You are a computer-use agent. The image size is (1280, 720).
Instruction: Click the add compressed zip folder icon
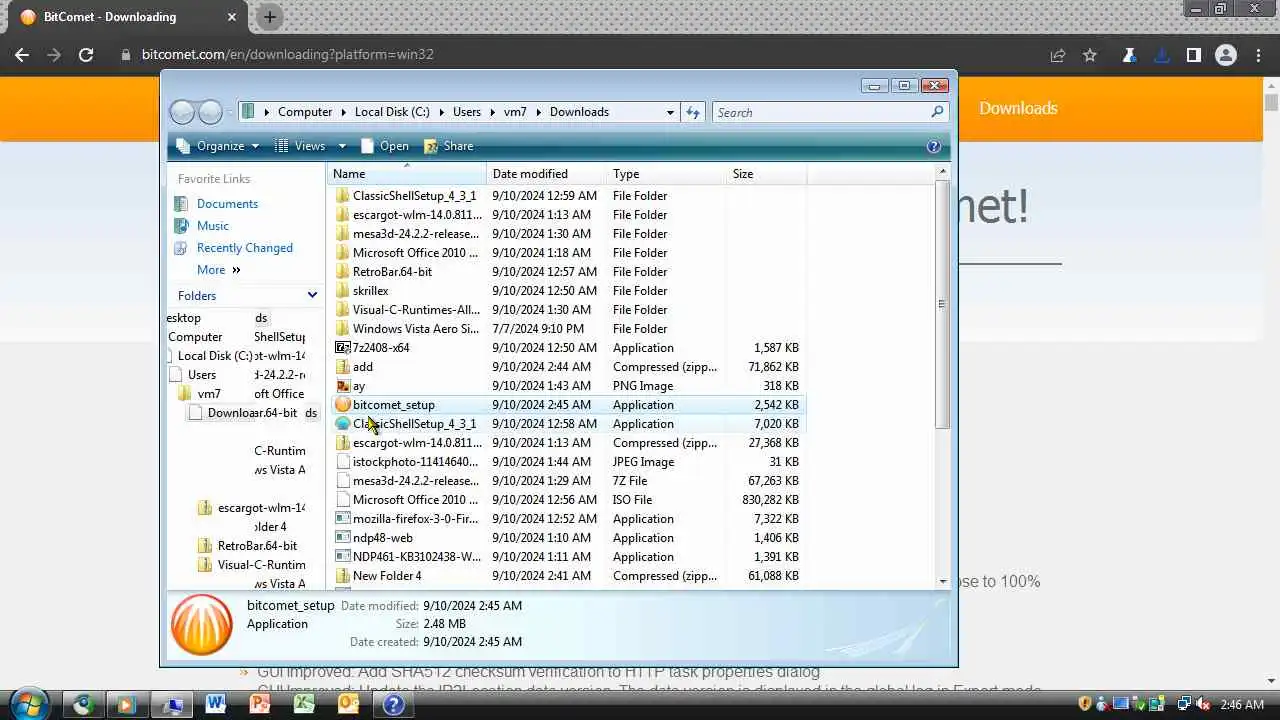tap(342, 367)
